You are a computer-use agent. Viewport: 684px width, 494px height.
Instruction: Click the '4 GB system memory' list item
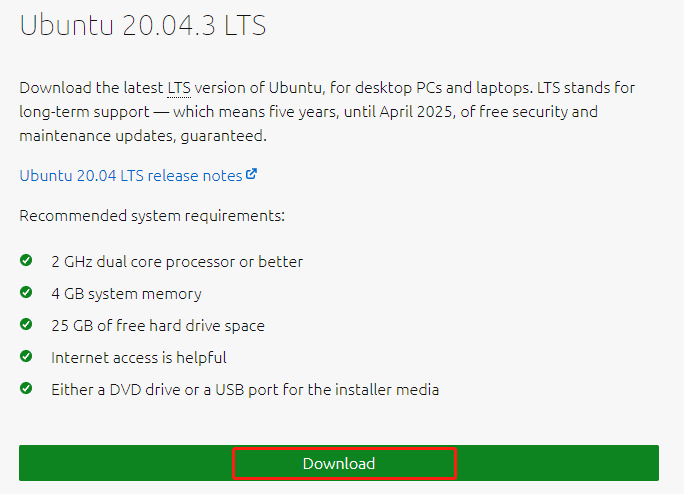(x=126, y=294)
